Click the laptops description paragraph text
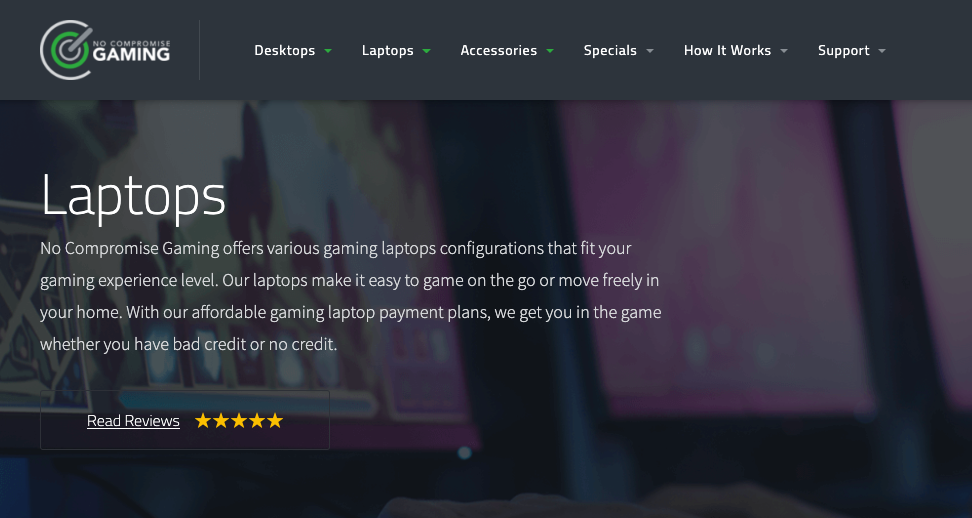972x518 pixels. (351, 296)
